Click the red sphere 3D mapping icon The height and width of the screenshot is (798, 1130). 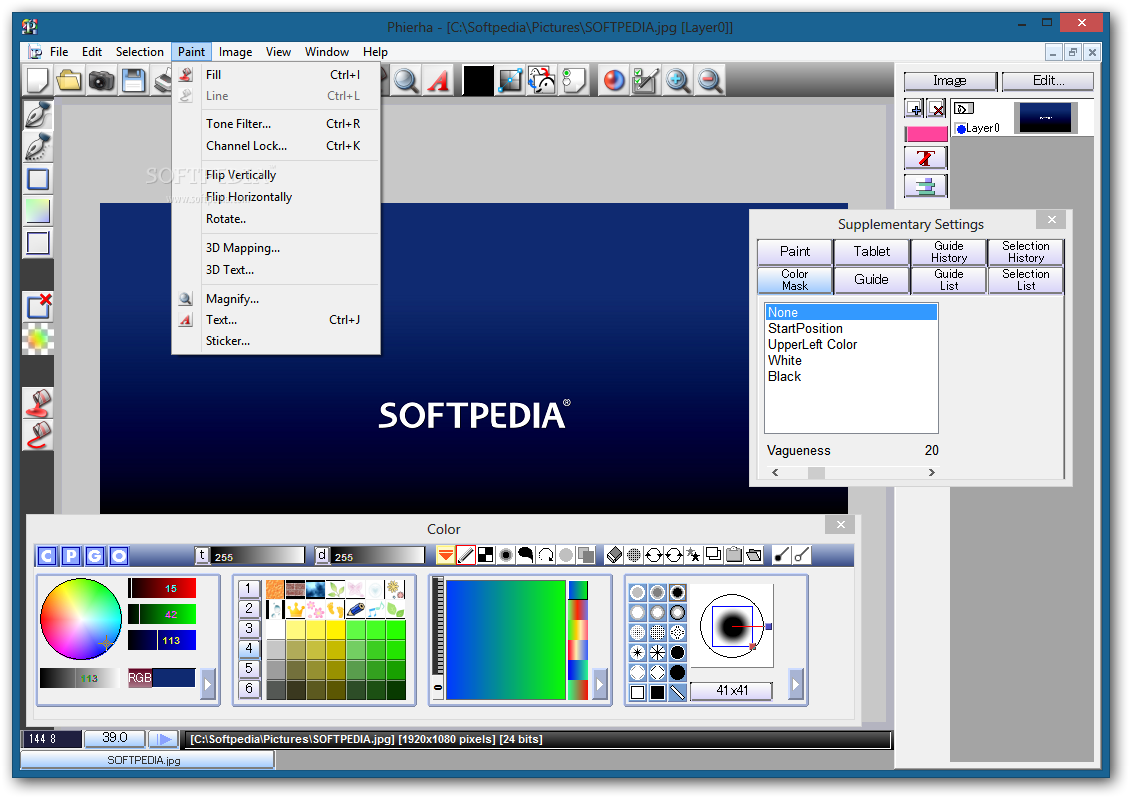click(613, 80)
